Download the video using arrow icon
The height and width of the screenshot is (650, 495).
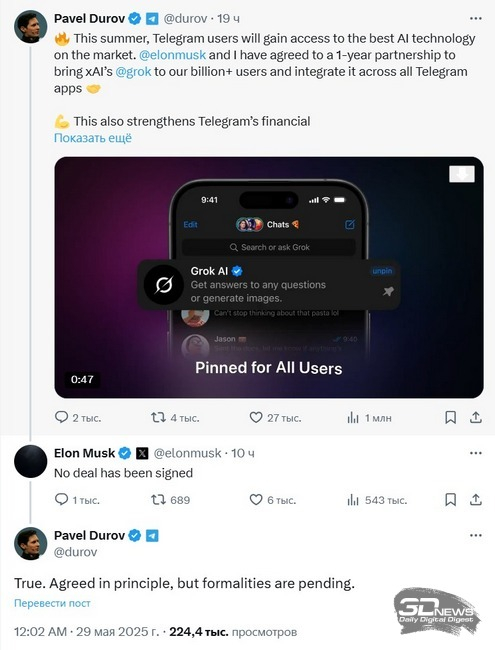pos(462,174)
